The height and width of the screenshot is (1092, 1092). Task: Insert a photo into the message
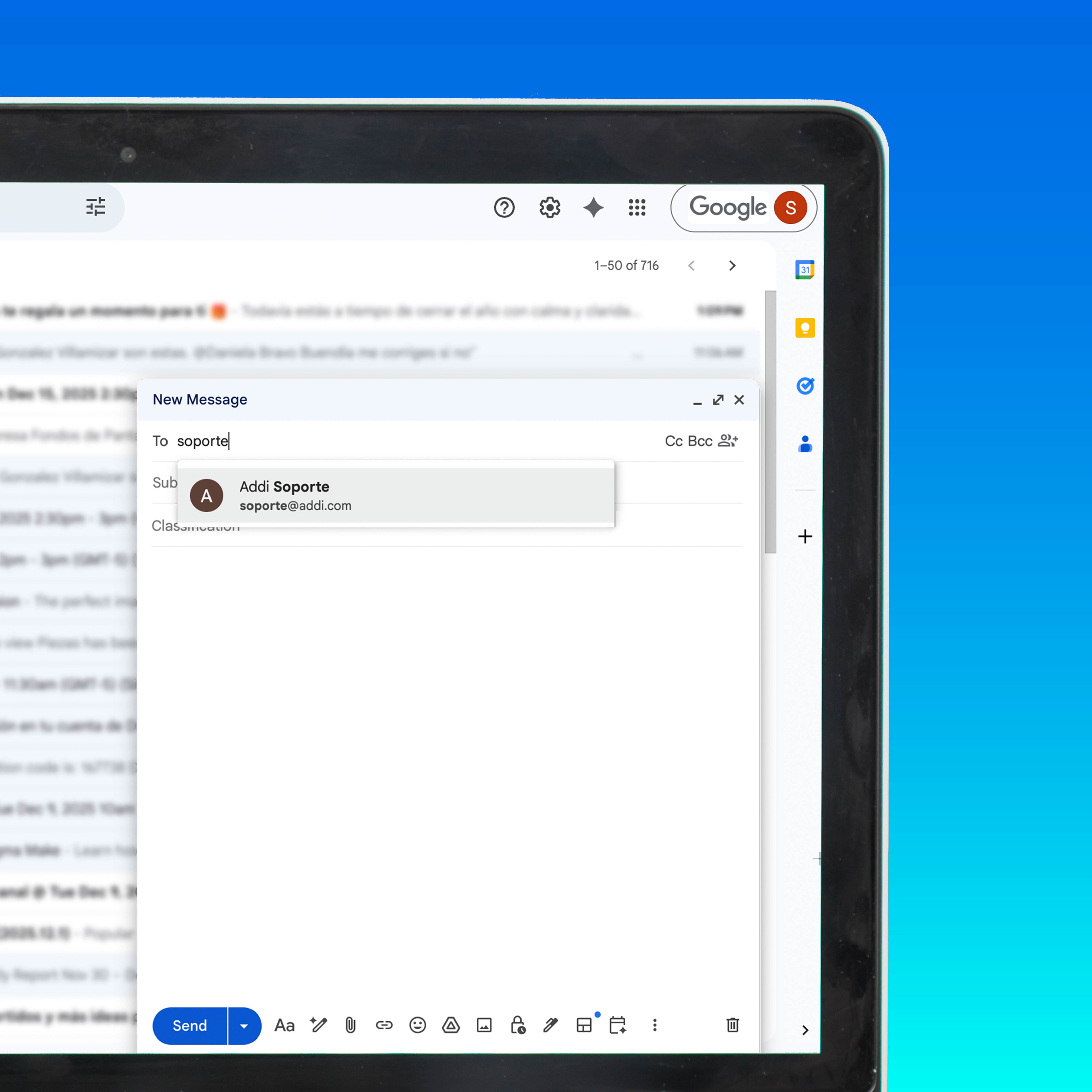point(484,1025)
